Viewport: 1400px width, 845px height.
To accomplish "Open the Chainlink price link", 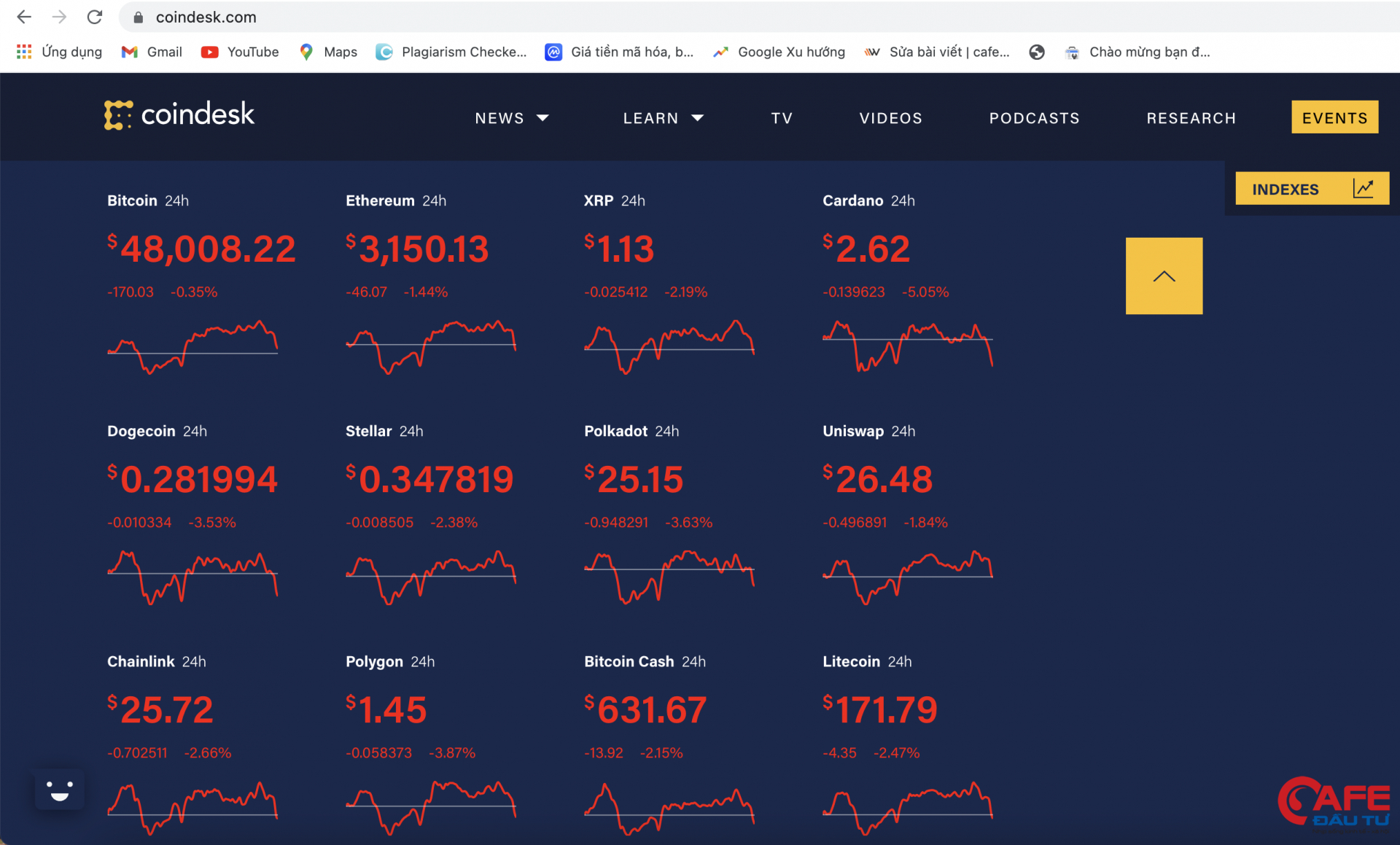I will tap(141, 661).
